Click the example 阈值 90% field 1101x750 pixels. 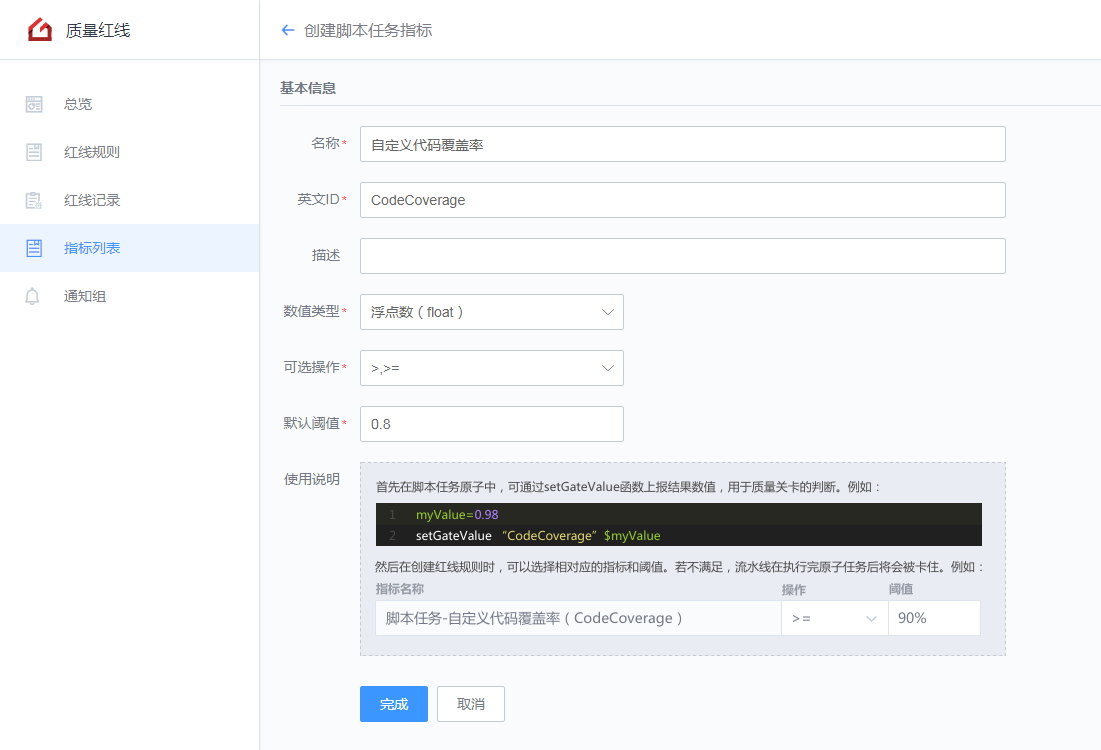pos(933,618)
